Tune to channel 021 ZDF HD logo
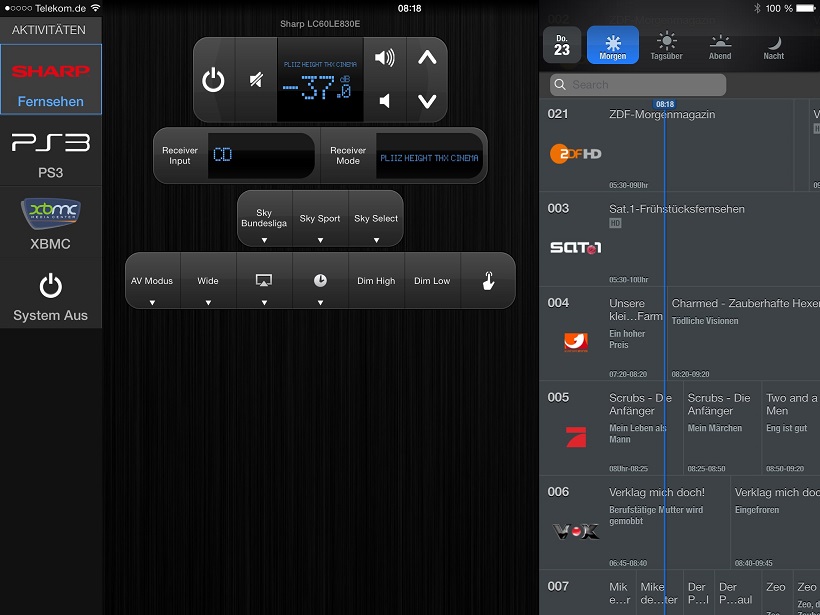 click(x=575, y=154)
